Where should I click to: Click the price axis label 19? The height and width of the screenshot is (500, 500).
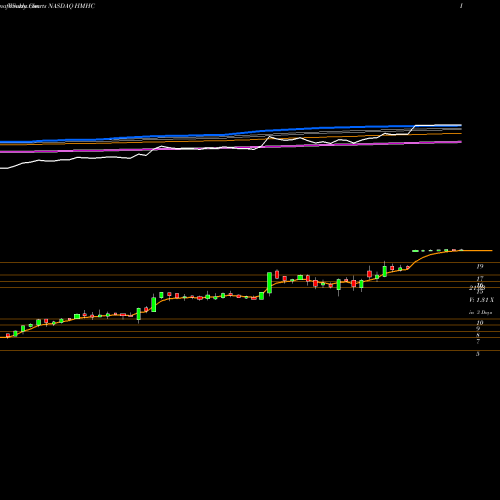(x=480, y=266)
